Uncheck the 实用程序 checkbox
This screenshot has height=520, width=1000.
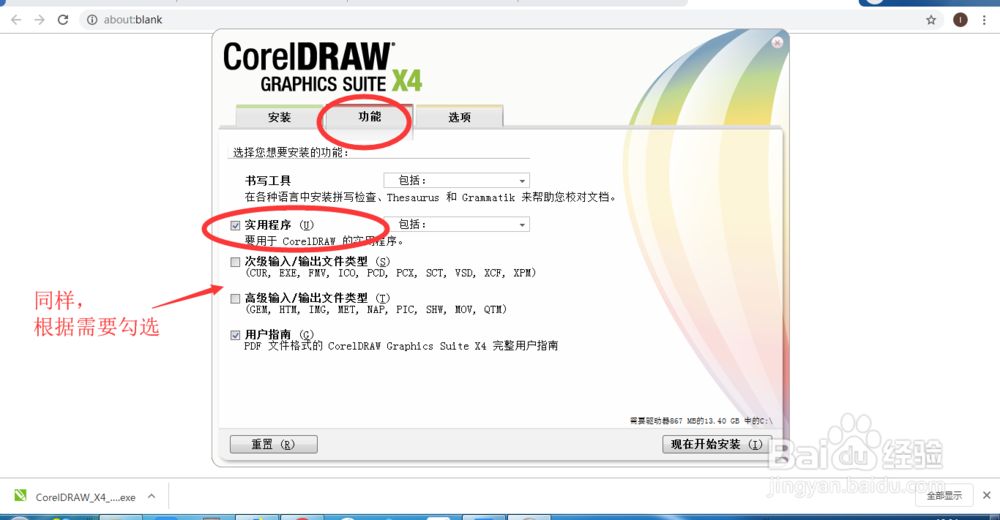pos(235,225)
